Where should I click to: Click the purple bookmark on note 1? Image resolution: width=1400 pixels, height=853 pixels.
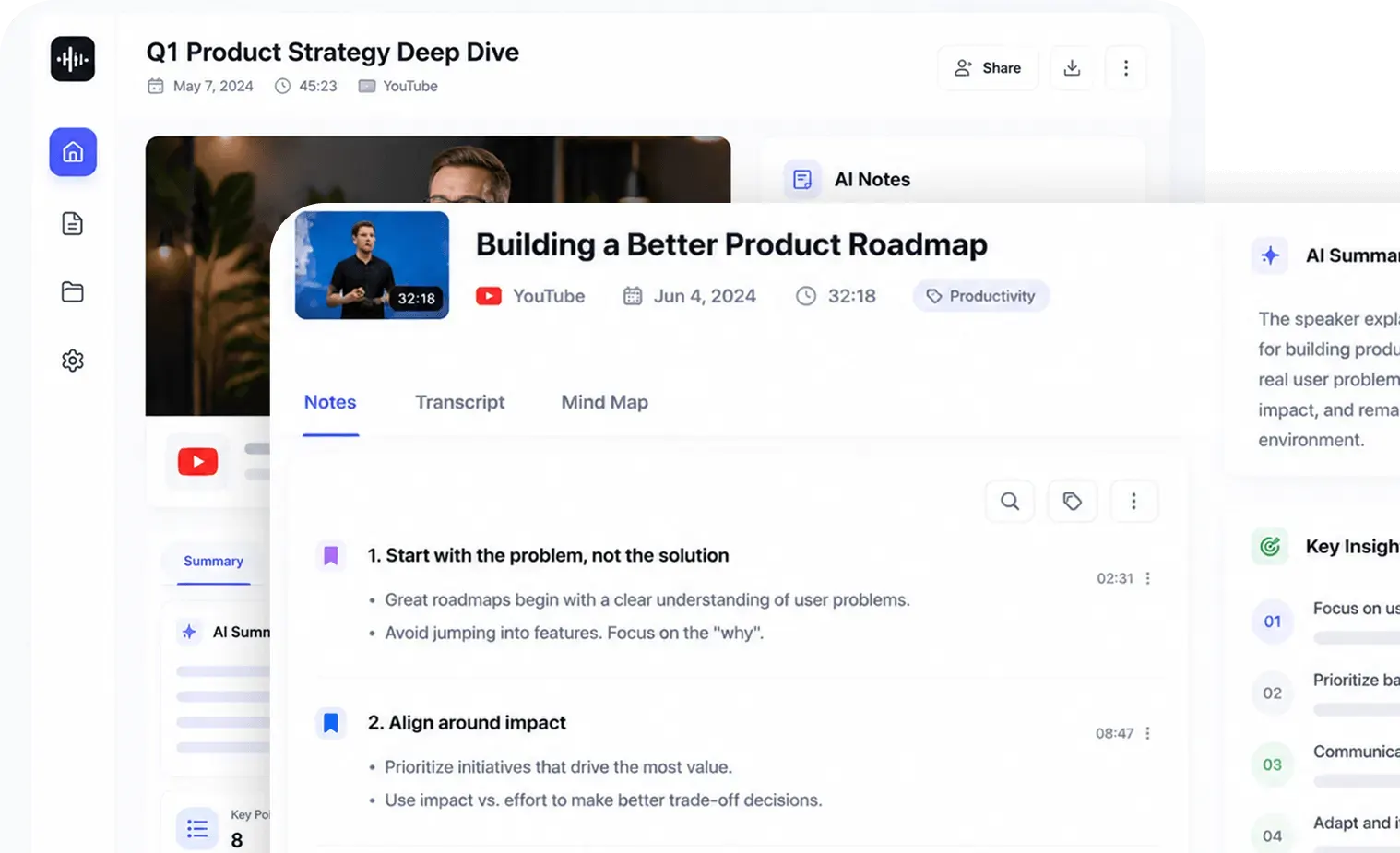click(x=330, y=555)
